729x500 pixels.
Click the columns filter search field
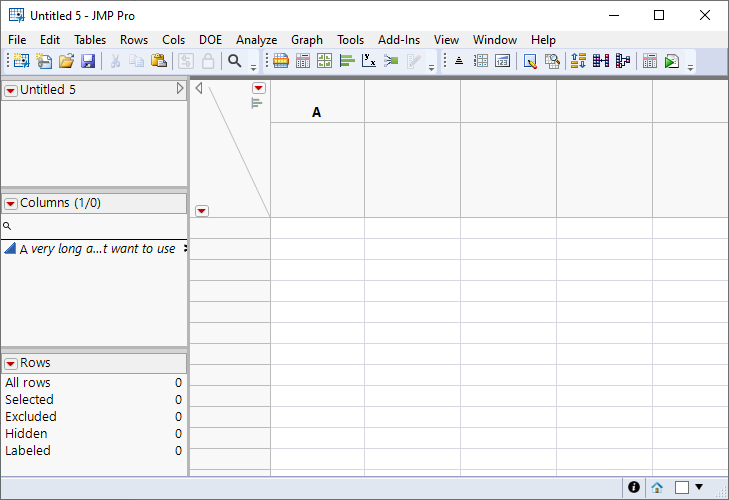[94, 226]
